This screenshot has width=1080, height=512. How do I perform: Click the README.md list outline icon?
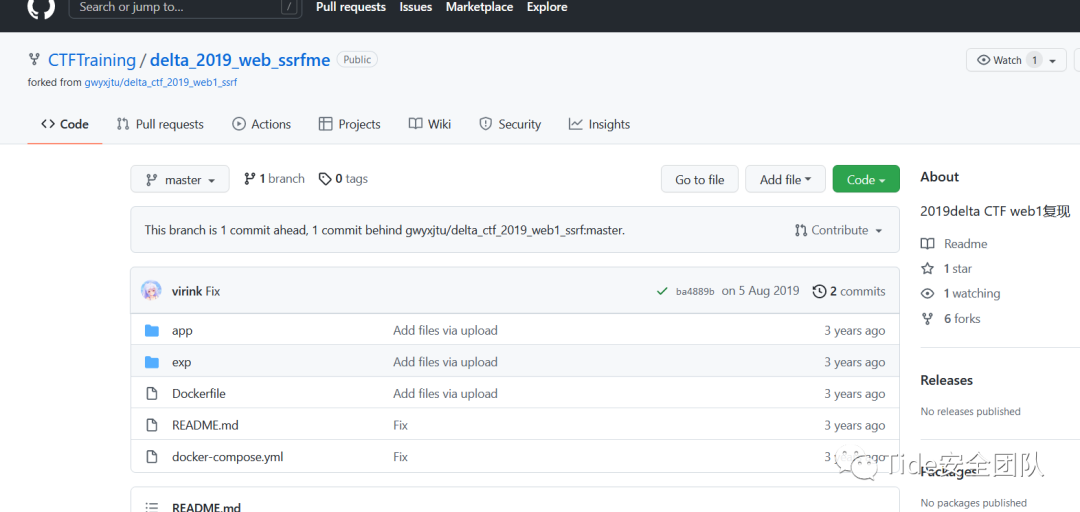[x=152, y=508]
